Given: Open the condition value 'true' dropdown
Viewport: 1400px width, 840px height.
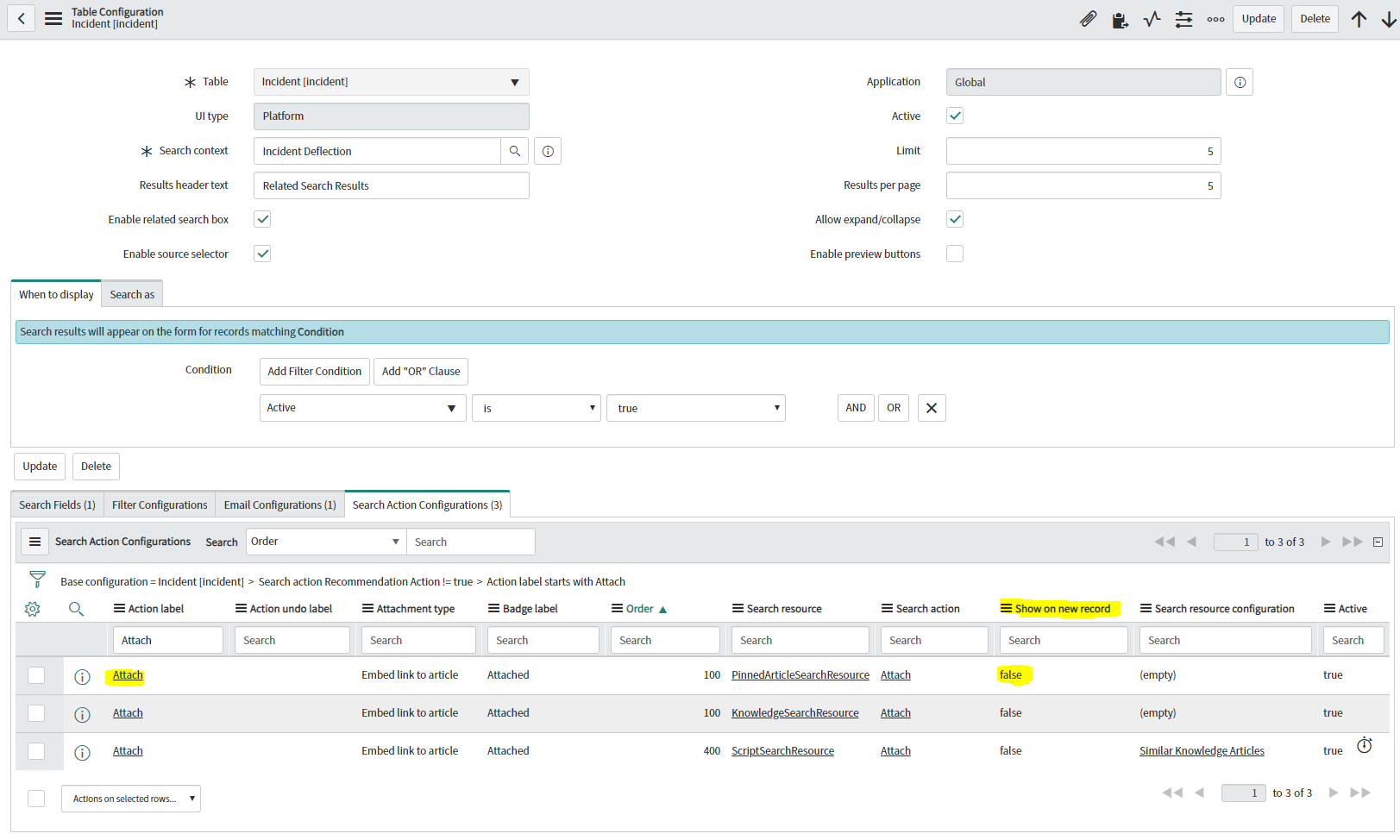Looking at the screenshot, I should pyautogui.click(x=696, y=408).
